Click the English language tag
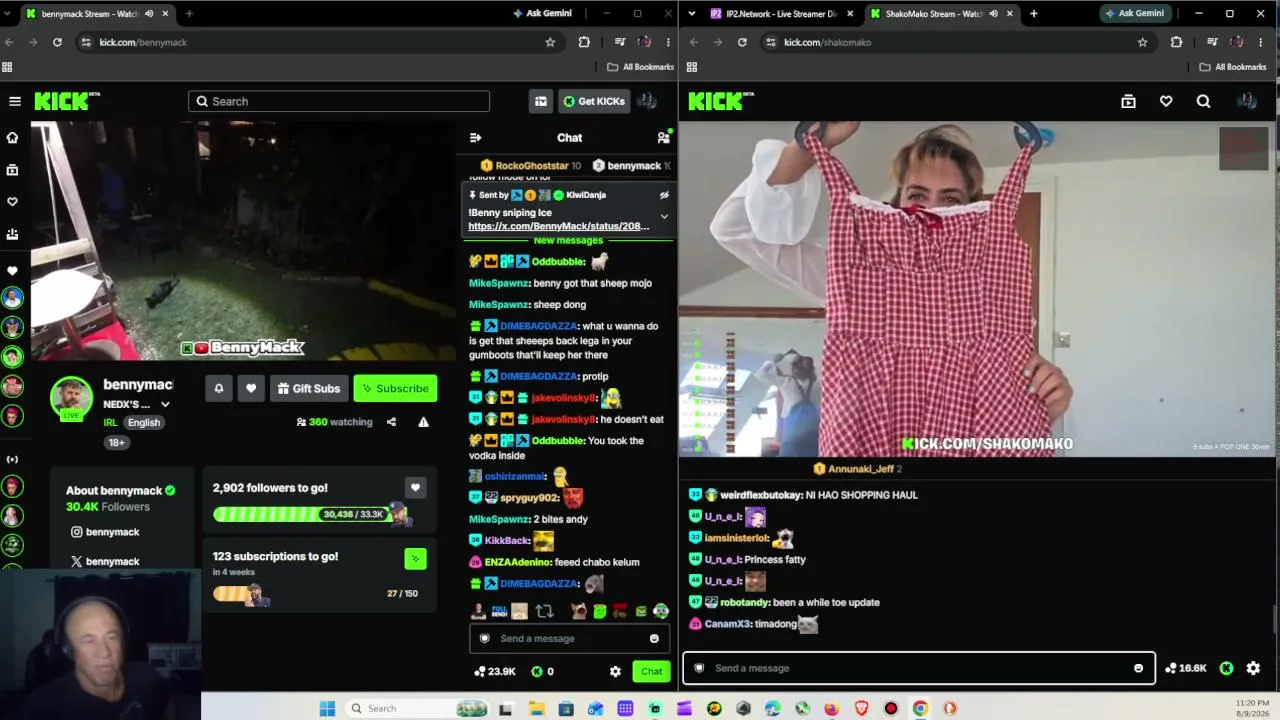Screen dimensions: 1280x720 click(144, 422)
